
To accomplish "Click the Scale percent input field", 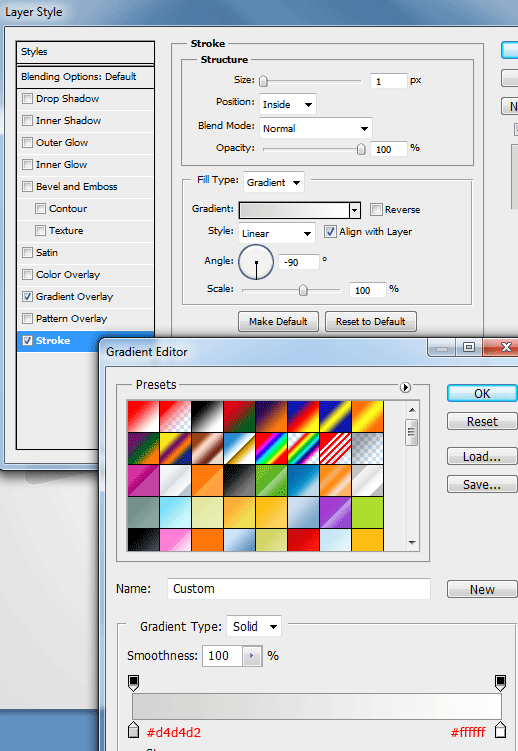I will 368,290.
